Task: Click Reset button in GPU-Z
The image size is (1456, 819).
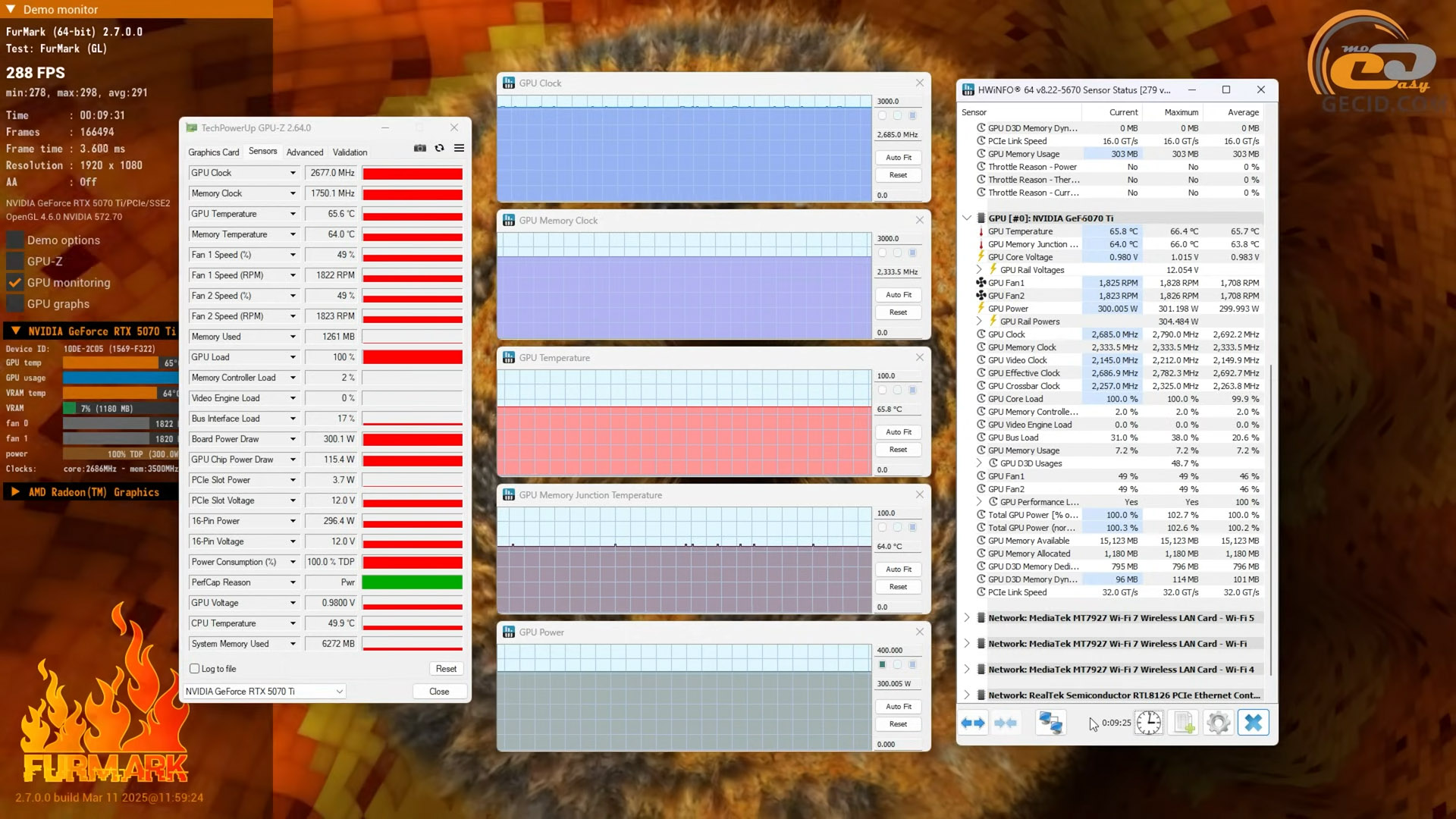Action: click(446, 669)
